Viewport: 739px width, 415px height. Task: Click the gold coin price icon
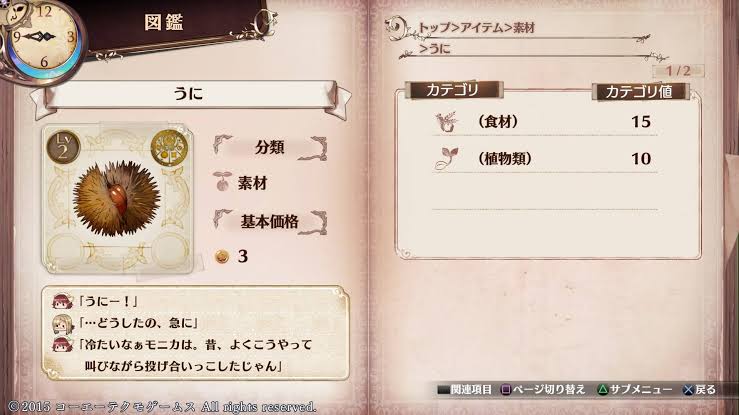222,256
